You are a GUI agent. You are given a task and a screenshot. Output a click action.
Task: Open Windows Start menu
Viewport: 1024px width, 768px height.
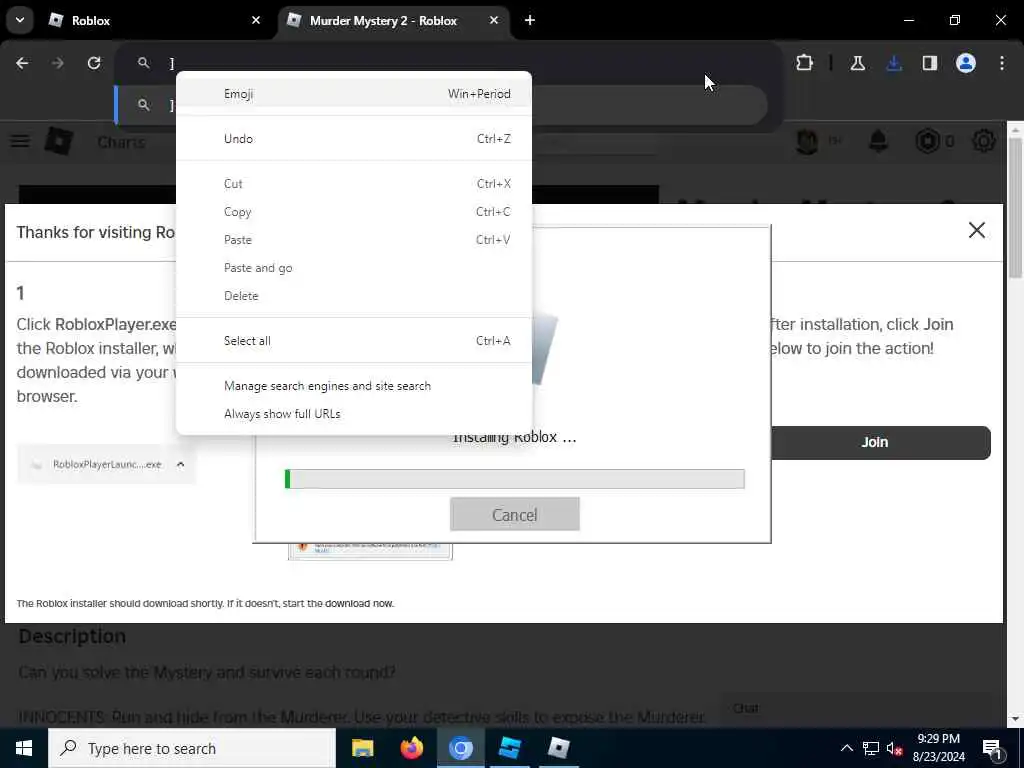(x=24, y=748)
